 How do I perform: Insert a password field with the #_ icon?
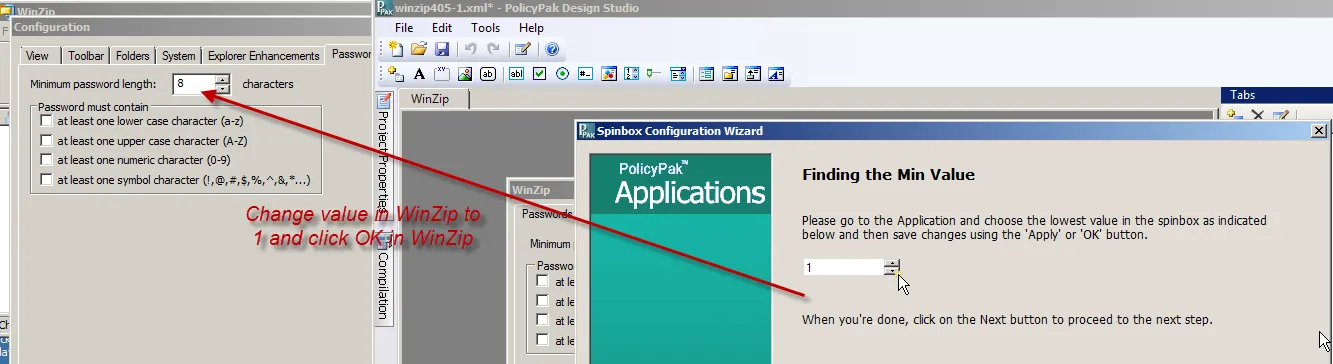click(585, 73)
